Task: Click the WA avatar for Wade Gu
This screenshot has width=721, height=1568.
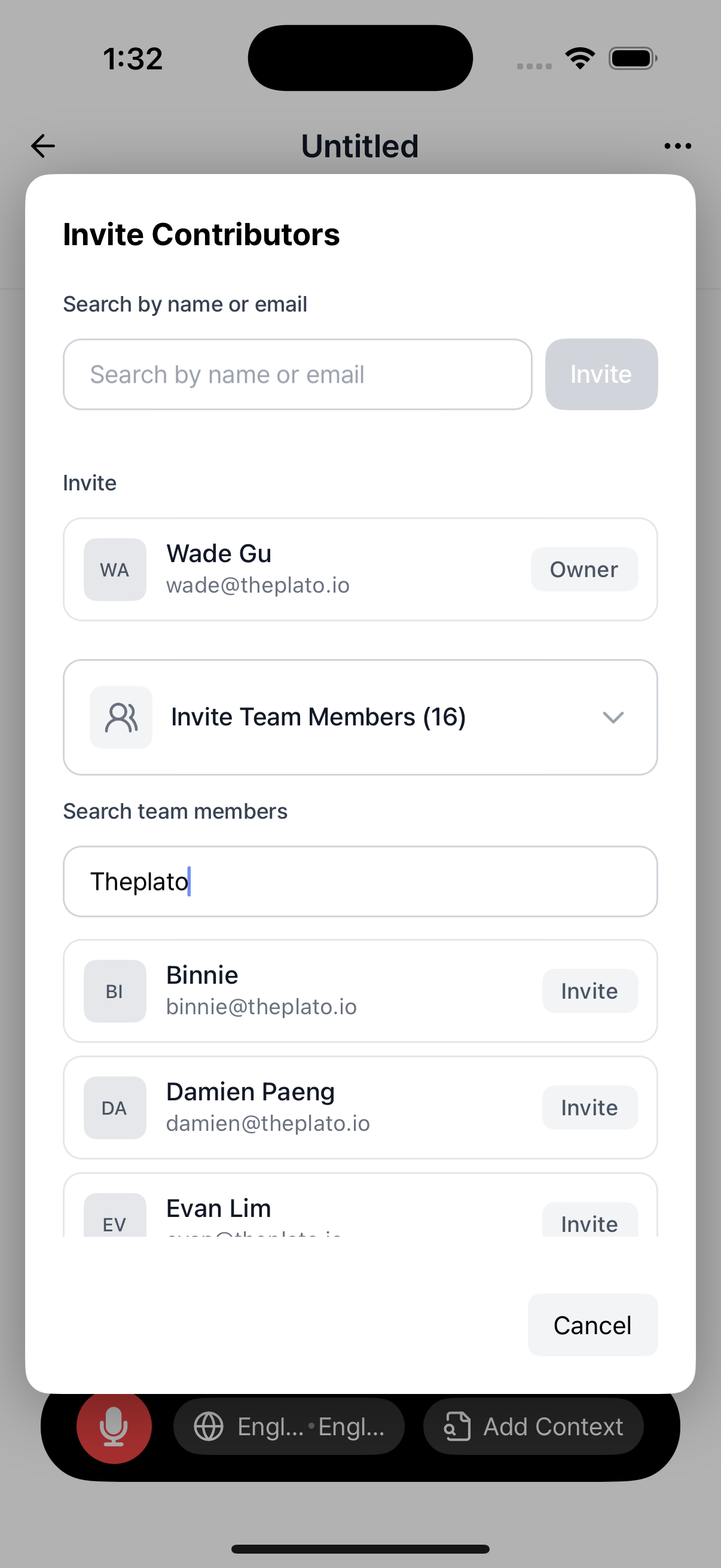Action: (115, 569)
